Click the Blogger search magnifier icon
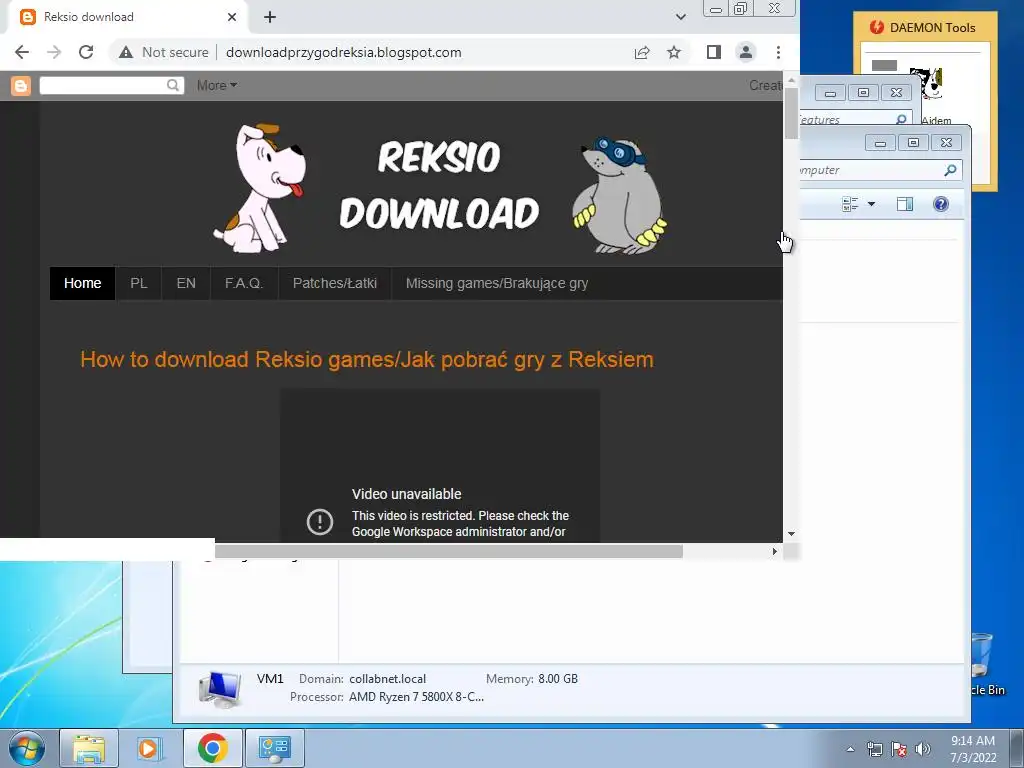 click(x=173, y=86)
